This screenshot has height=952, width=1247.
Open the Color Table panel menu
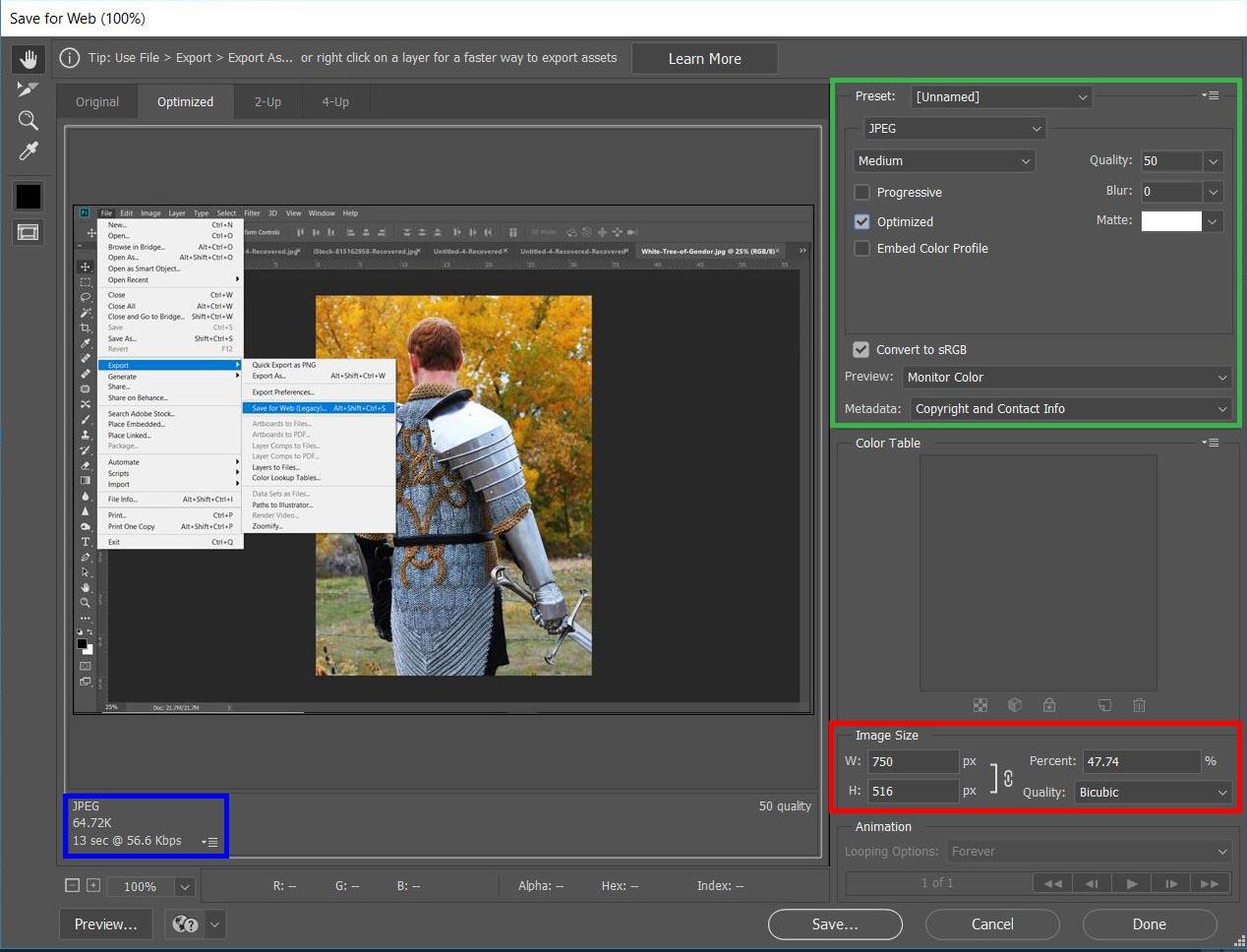pyautogui.click(x=1211, y=443)
